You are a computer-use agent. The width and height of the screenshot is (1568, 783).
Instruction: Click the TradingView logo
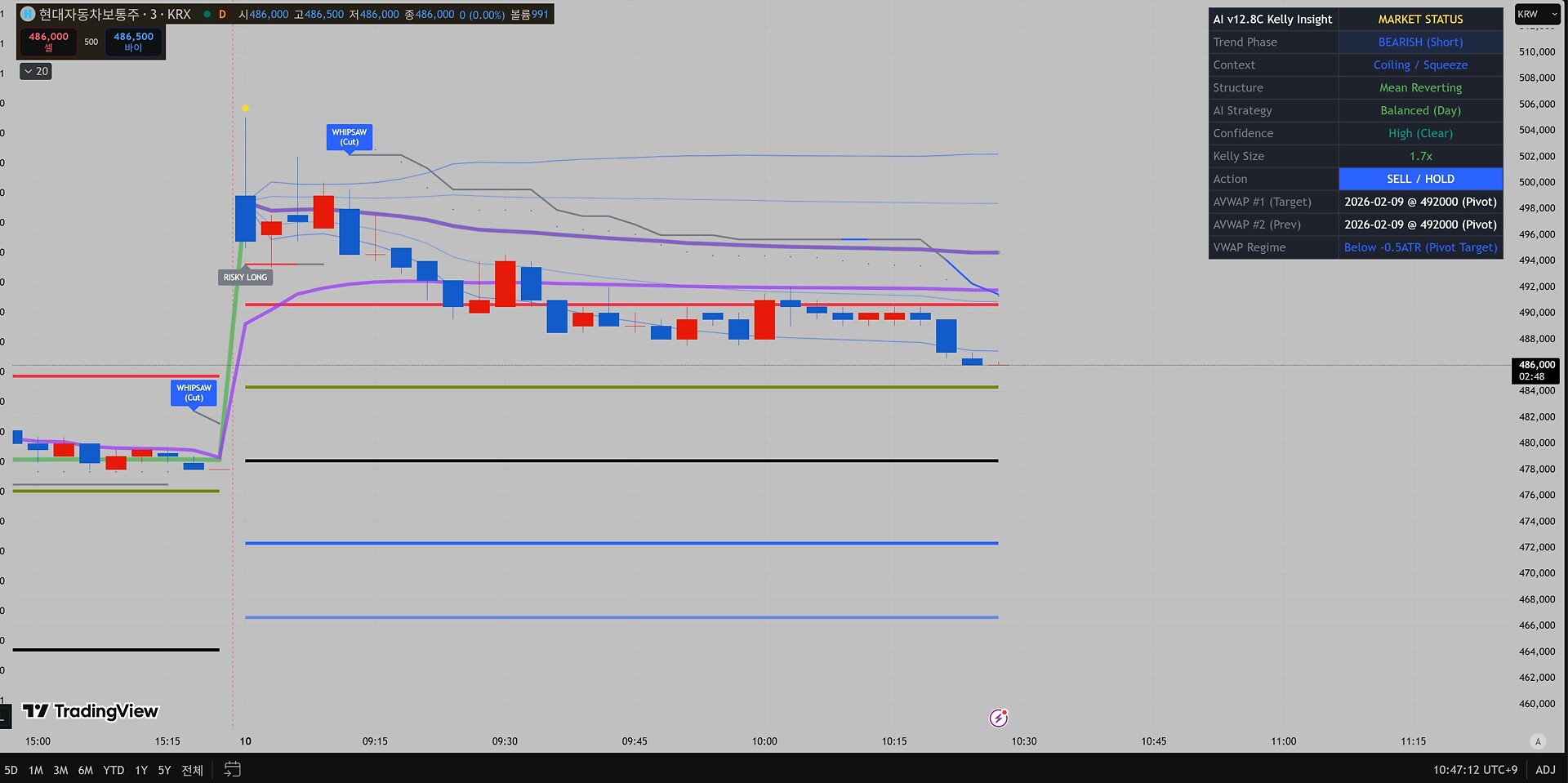[x=90, y=711]
